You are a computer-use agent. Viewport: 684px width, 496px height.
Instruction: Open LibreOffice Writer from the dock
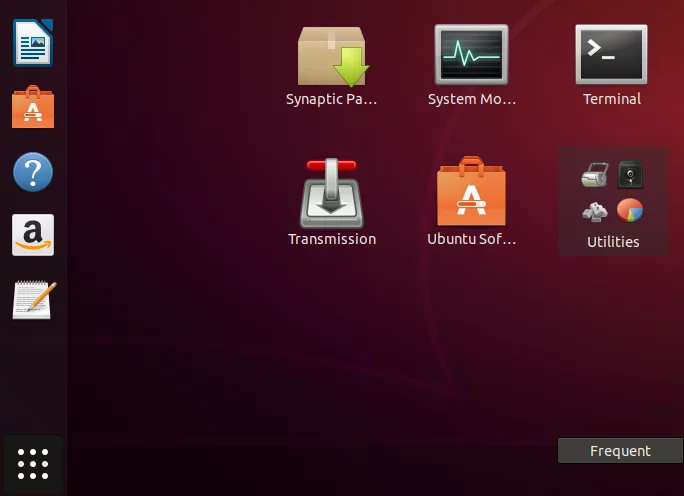(33, 43)
